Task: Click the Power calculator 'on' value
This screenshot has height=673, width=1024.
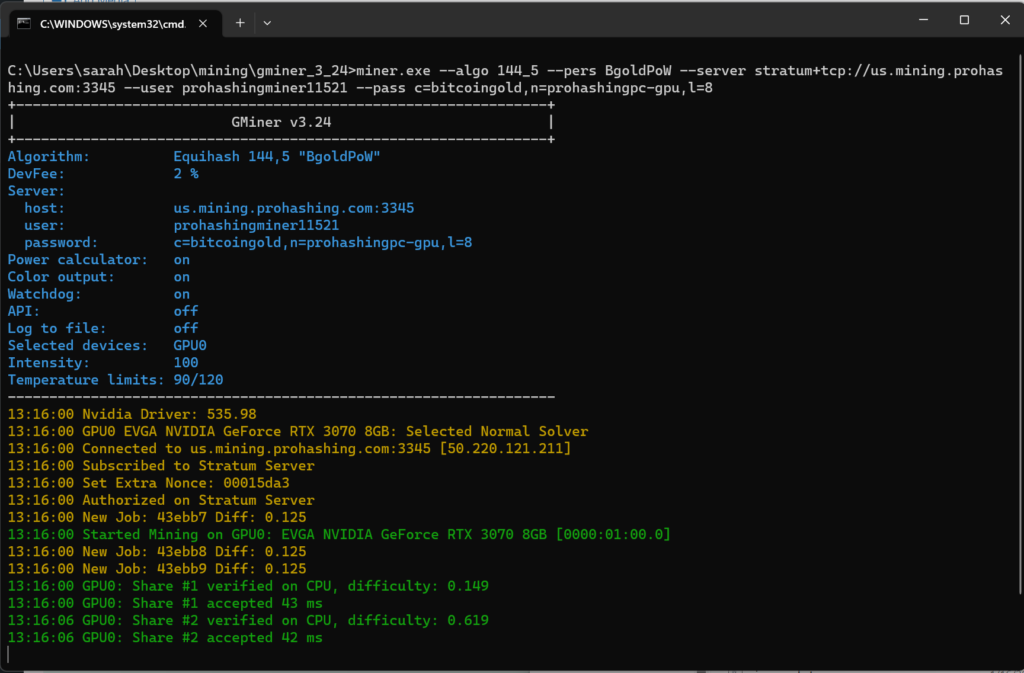Action: coord(182,260)
